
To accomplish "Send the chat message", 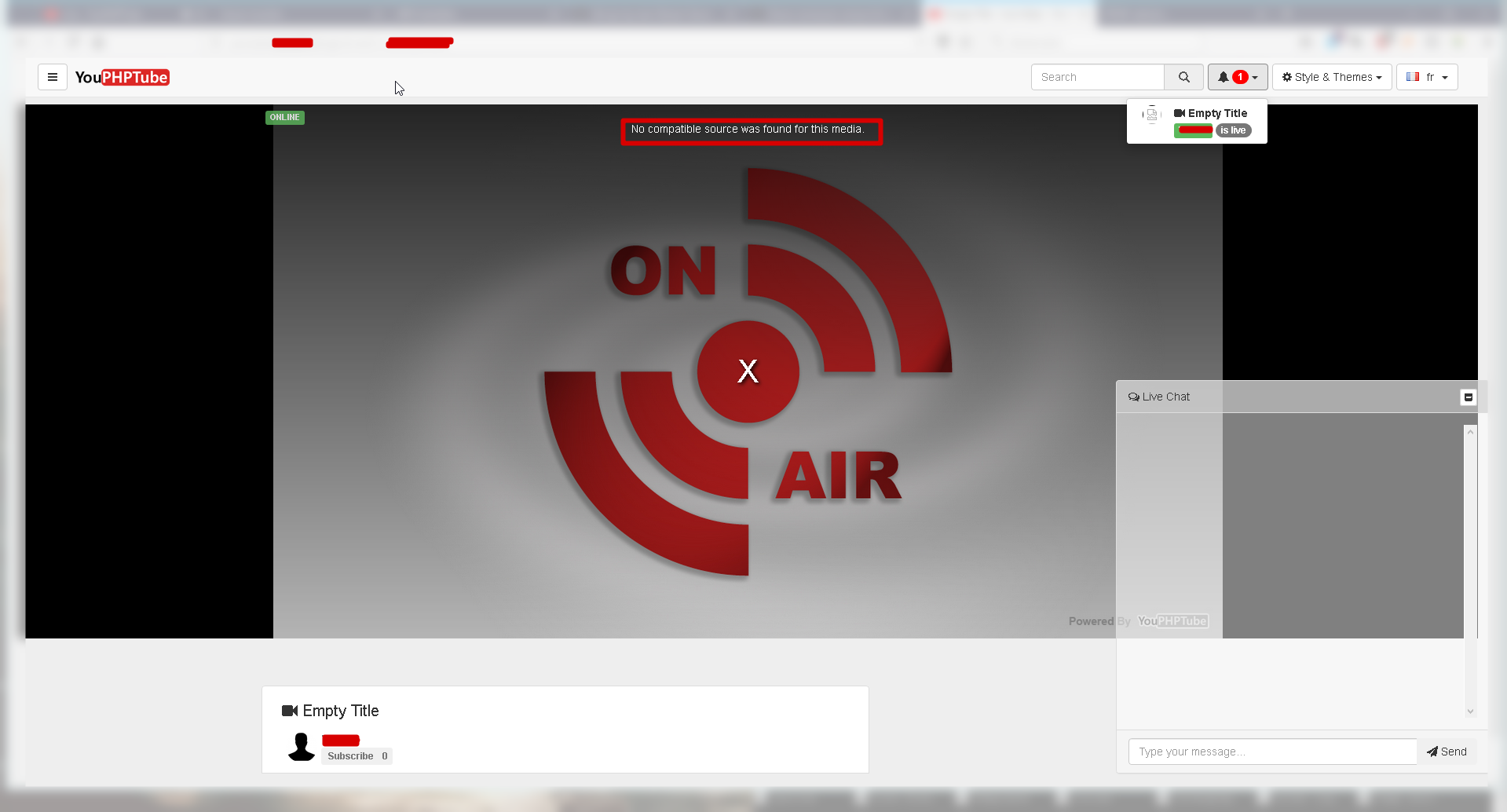I will pos(1447,752).
